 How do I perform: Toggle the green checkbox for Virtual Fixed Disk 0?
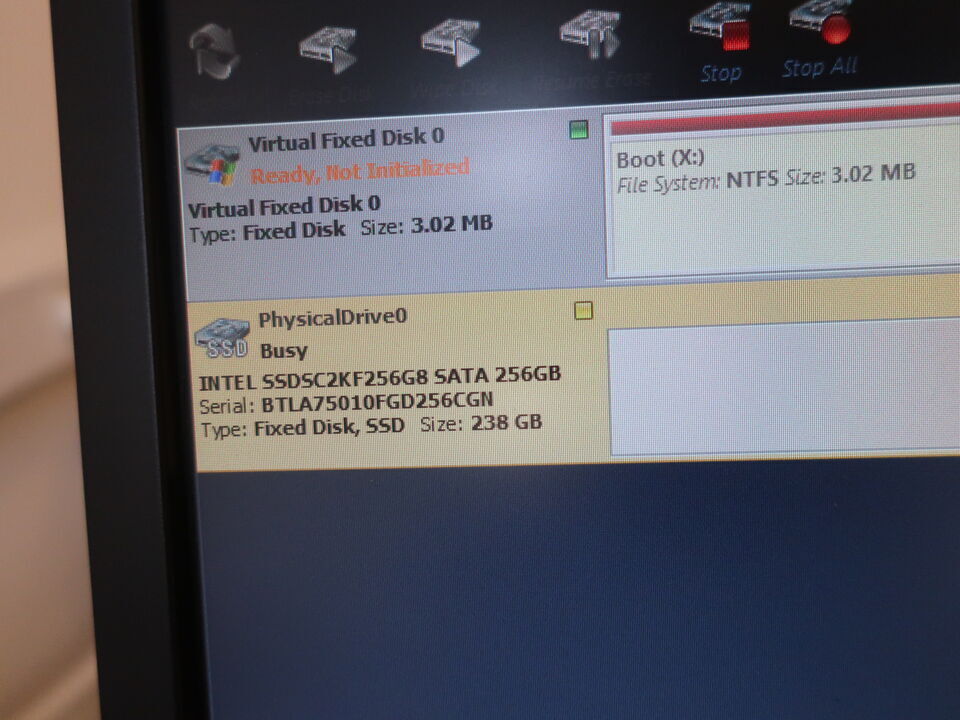point(578,130)
